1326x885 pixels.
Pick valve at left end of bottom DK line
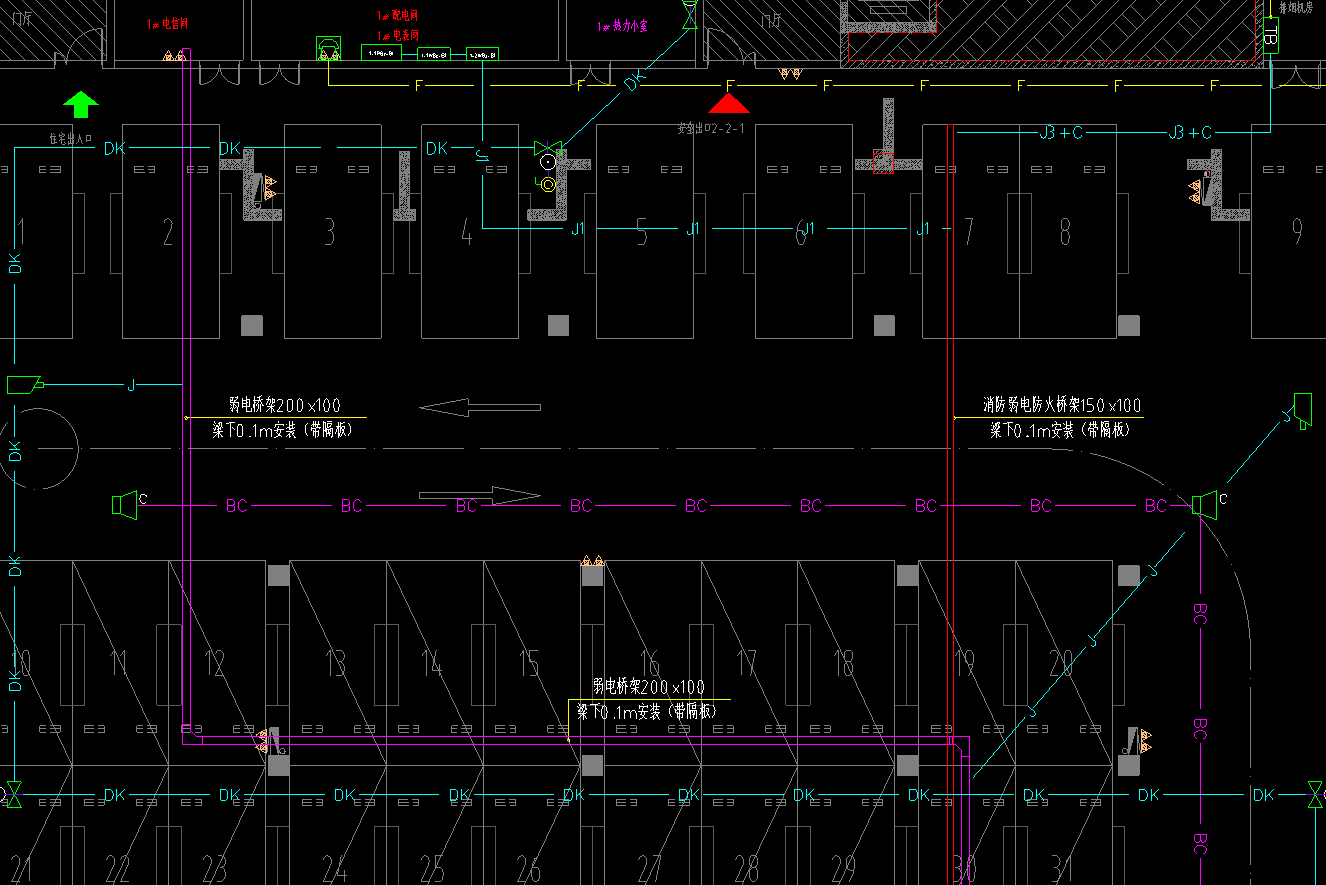point(13,795)
